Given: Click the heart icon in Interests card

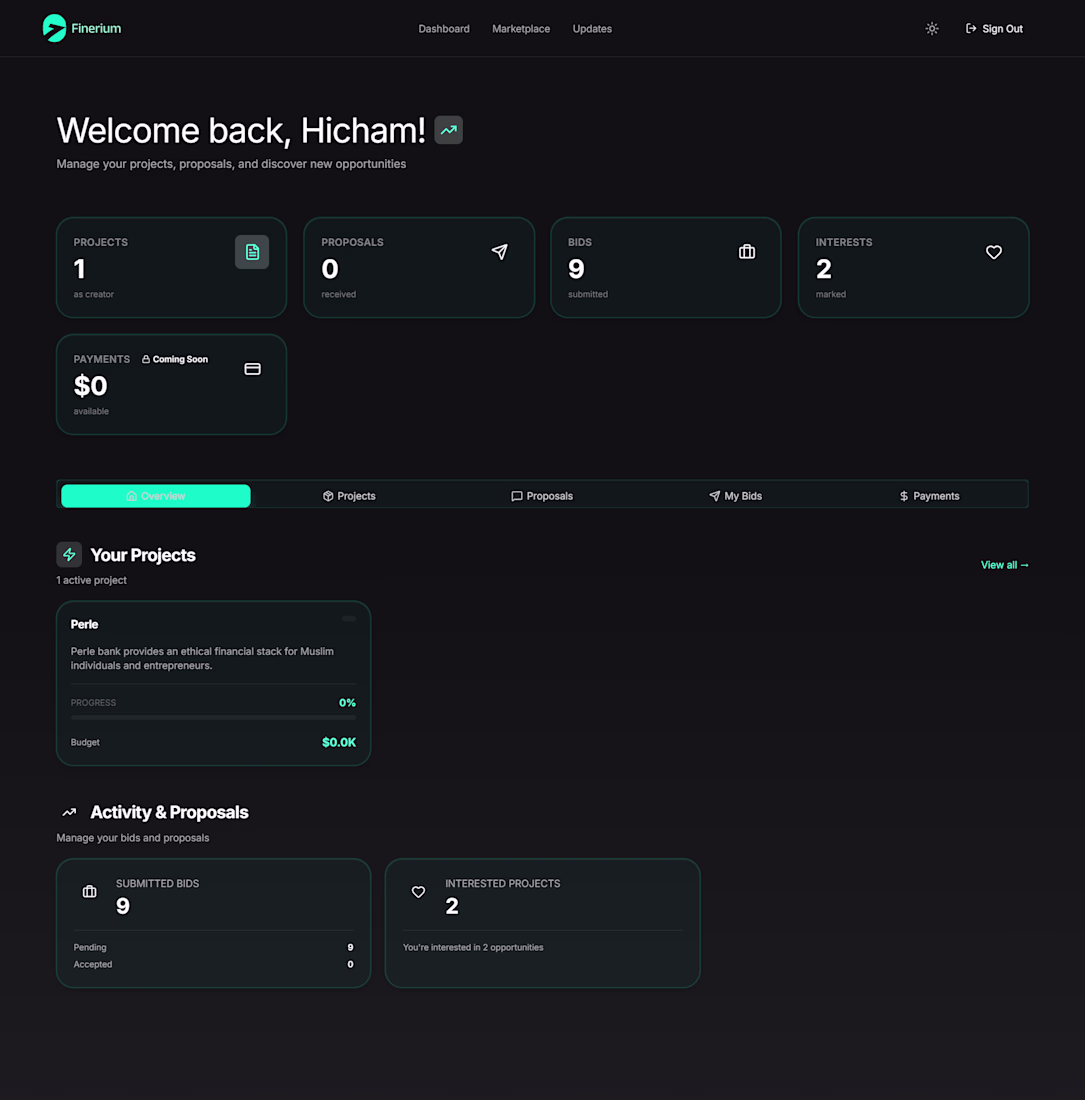Looking at the screenshot, I should (994, 252).
